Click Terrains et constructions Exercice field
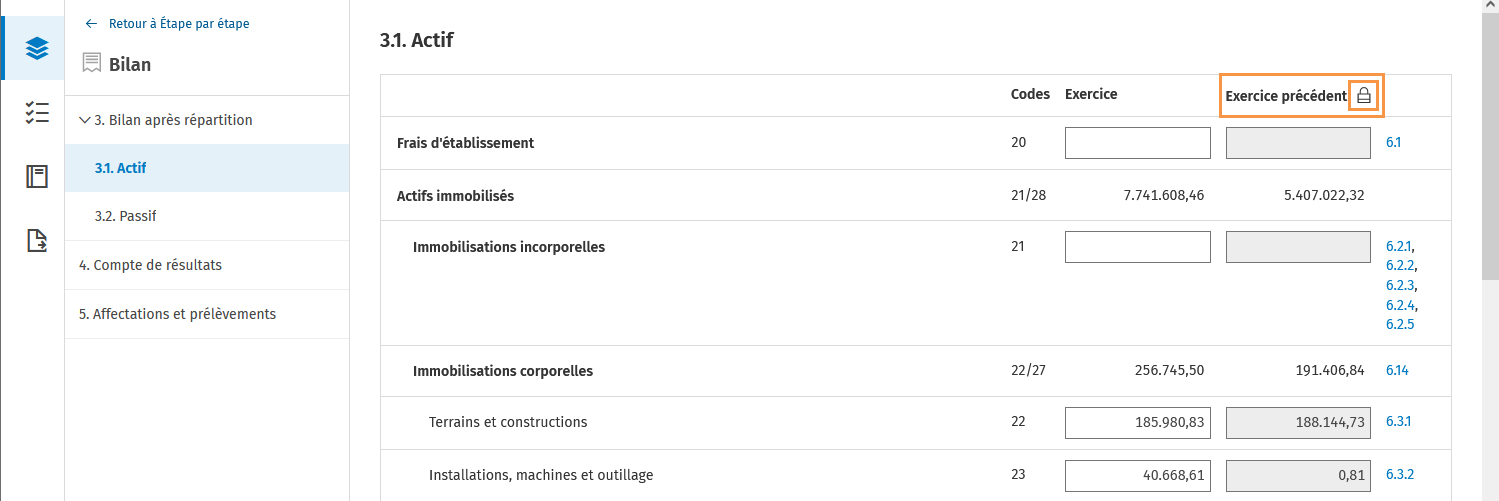 point(1138,422)
